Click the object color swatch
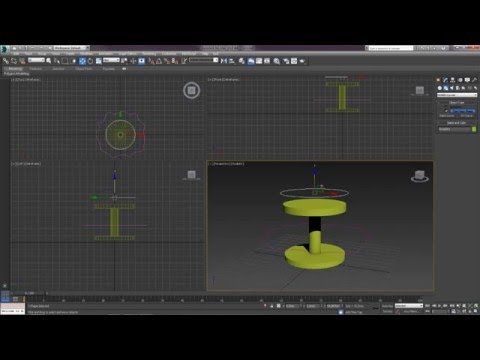The image size is (480, 360). point(474,129)
